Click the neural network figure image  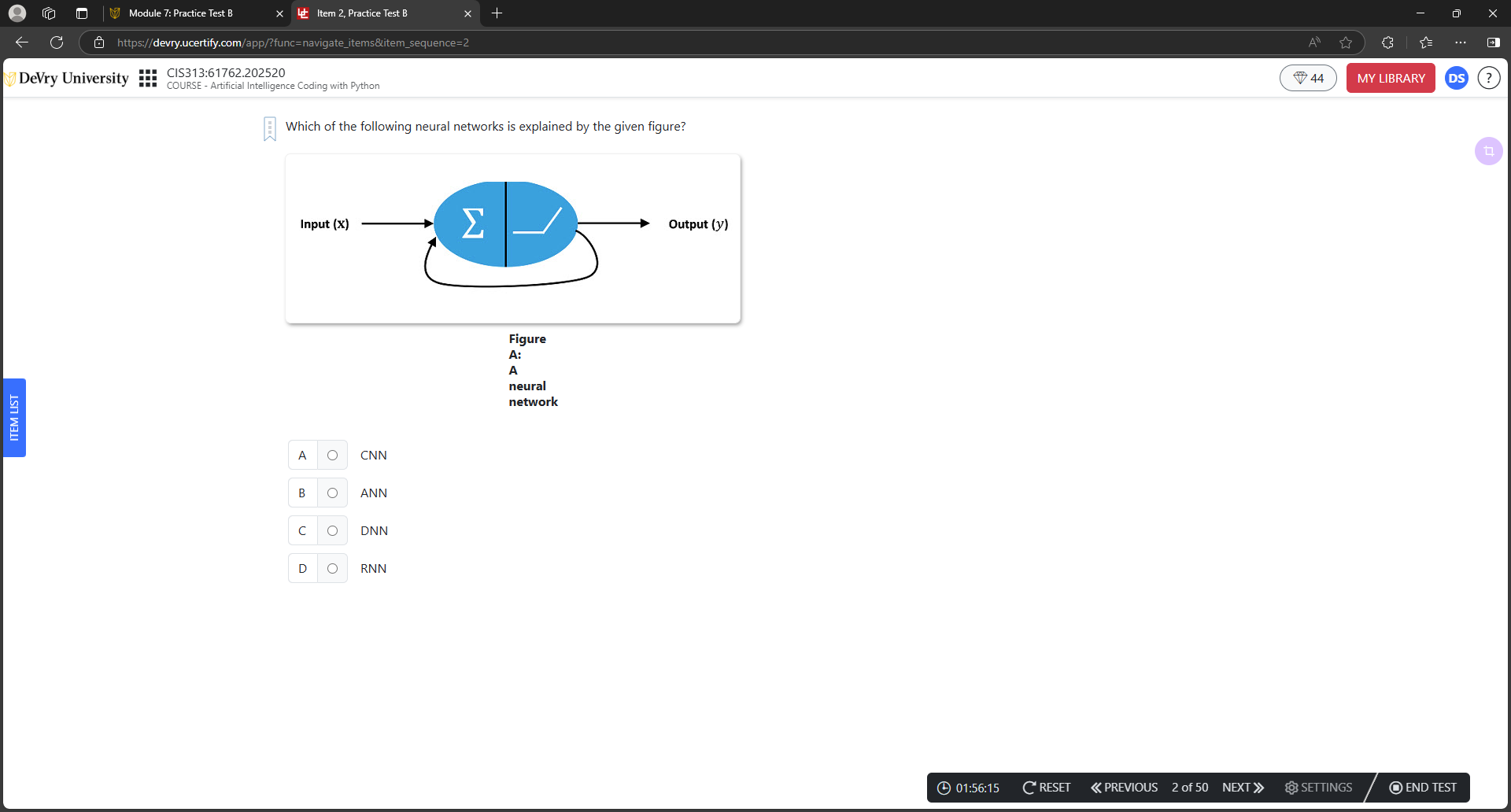(x=512, y=238)
